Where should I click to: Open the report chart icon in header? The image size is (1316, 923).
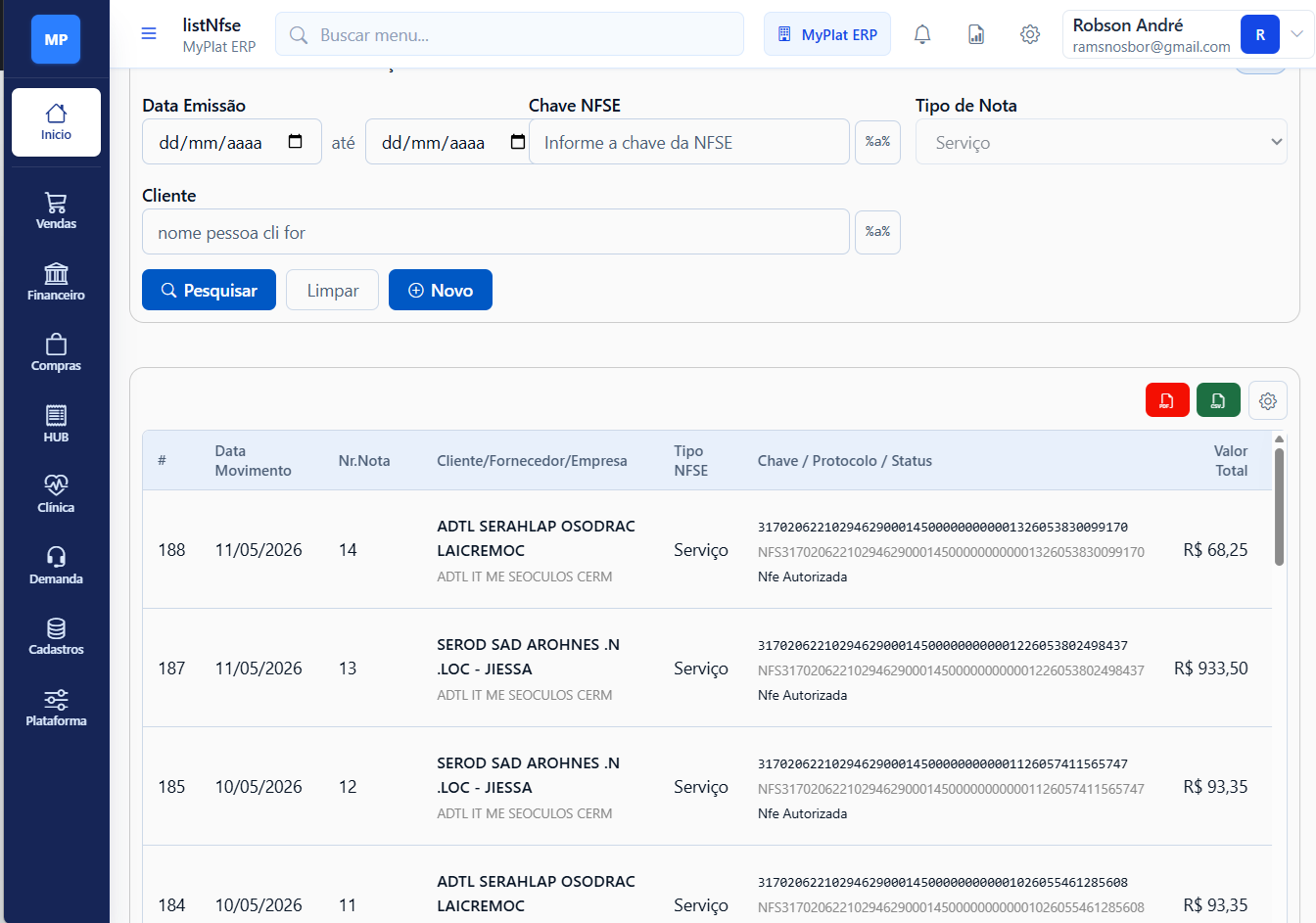coord(976,34)
